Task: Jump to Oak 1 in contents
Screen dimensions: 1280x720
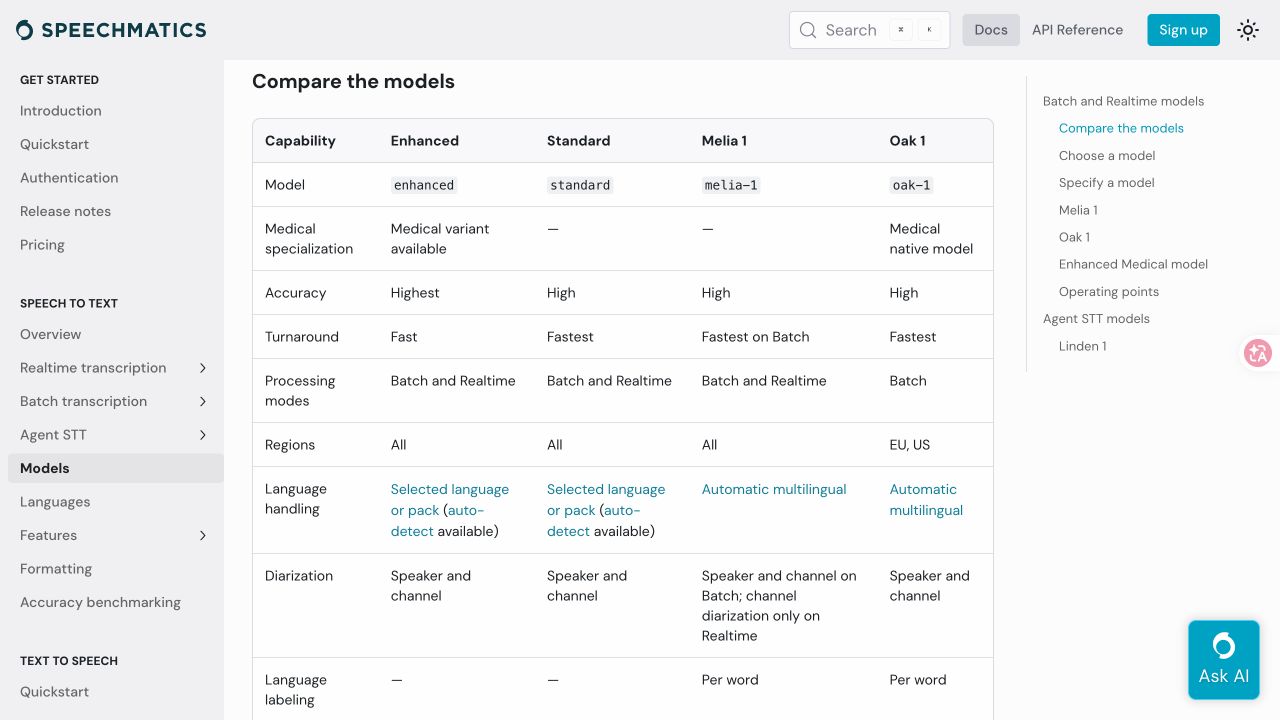Action: [x=1074, y=237]
